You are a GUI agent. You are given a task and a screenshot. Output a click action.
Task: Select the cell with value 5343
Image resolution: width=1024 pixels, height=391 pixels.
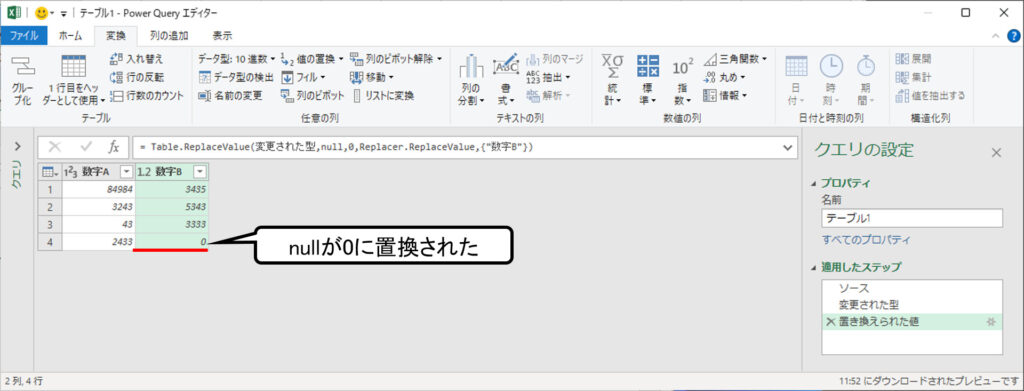pos(172,207)
